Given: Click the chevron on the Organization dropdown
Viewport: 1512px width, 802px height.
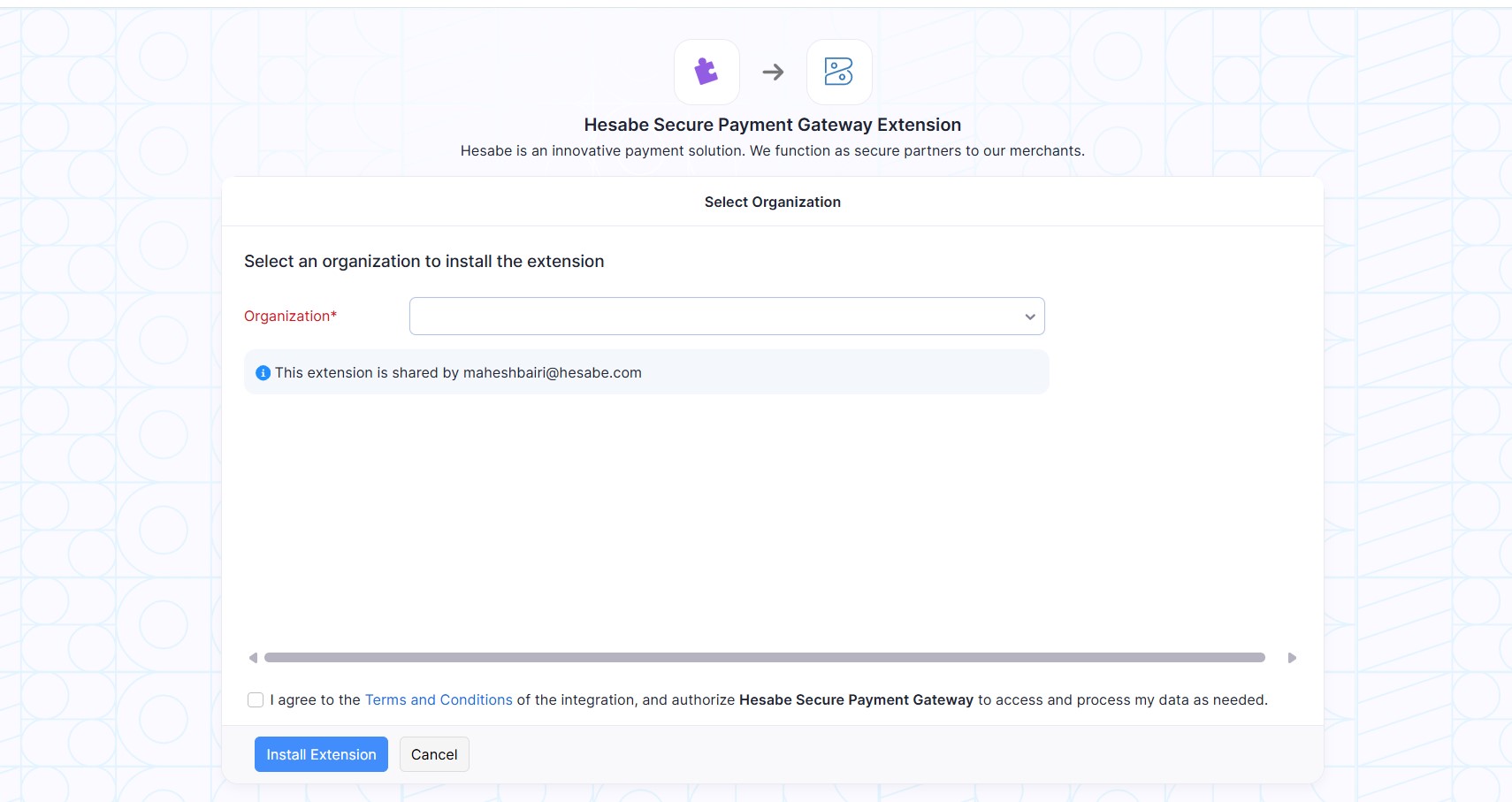Looking at the screenshot, I should point(1030,317).
